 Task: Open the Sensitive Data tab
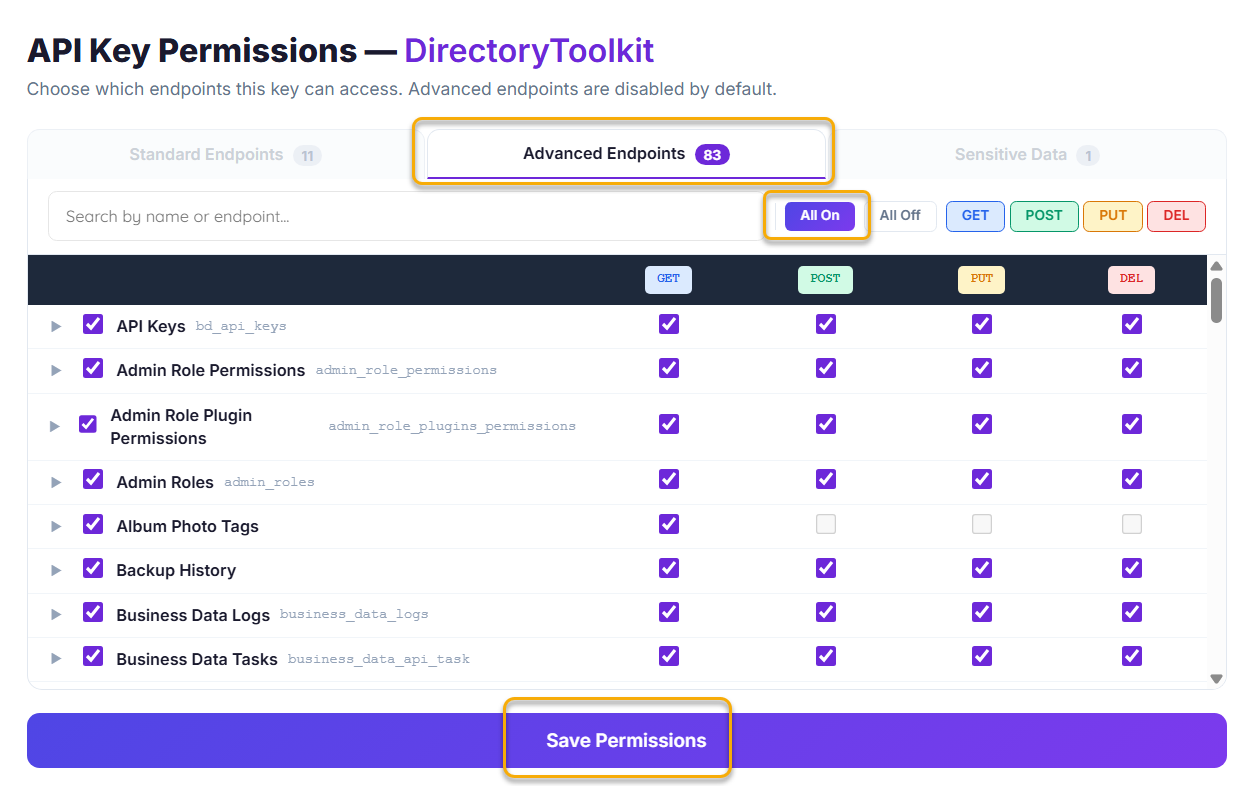click(x=1027, y=155)
